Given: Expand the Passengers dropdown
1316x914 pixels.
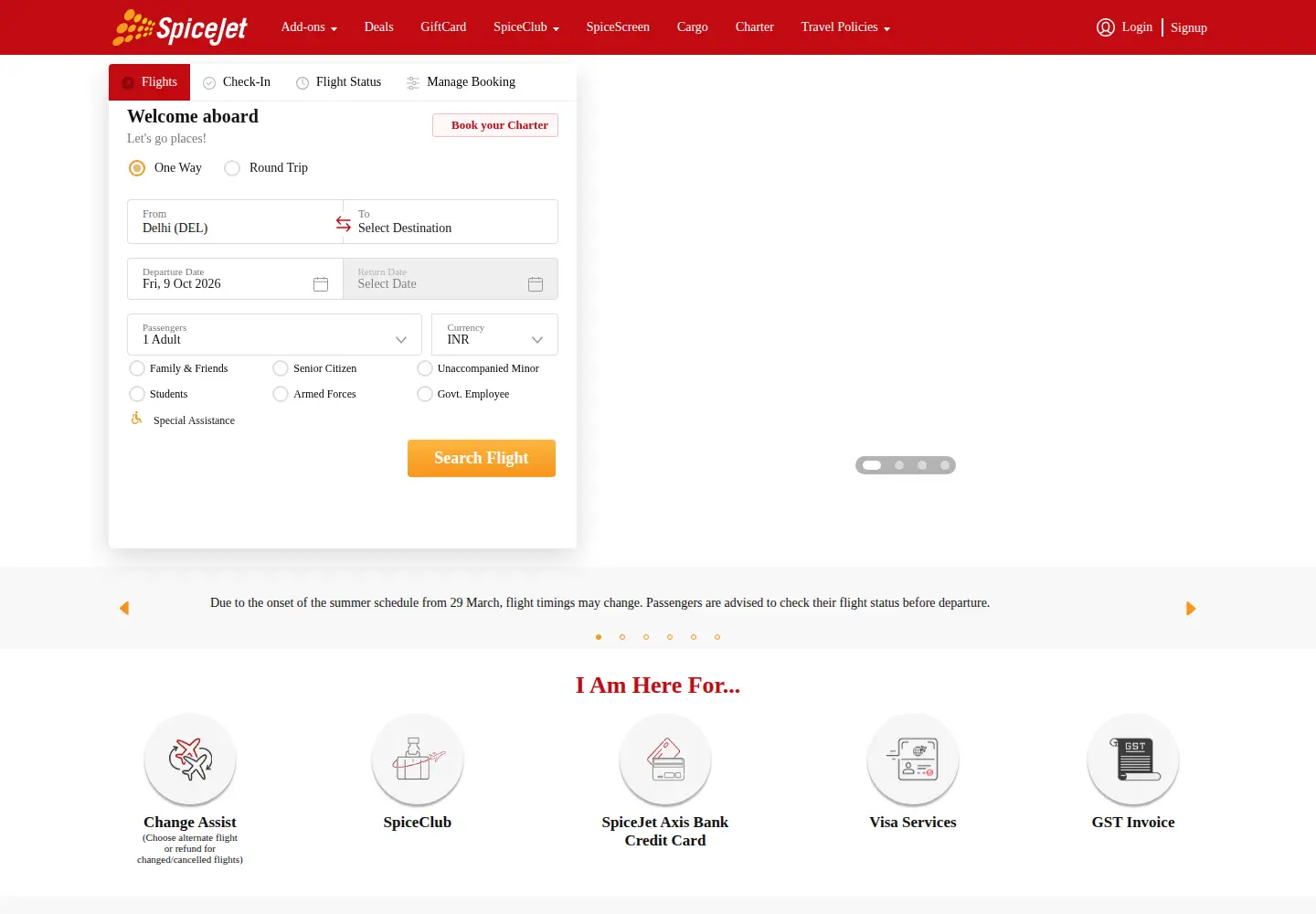Looking at the screenshot, I should 274,335.
